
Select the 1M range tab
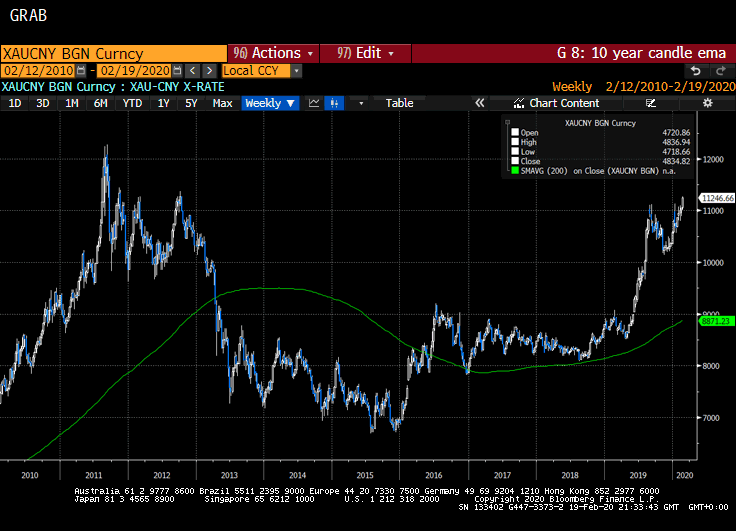coord(71,103)
